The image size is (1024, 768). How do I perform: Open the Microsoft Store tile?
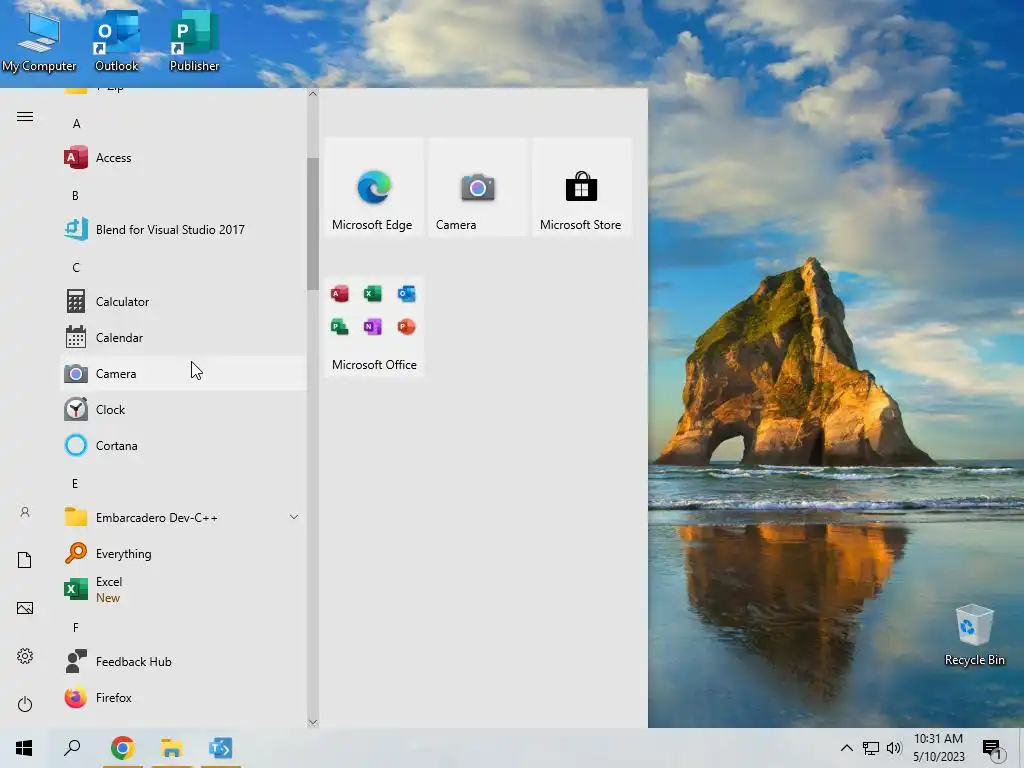tap(581, 187)
